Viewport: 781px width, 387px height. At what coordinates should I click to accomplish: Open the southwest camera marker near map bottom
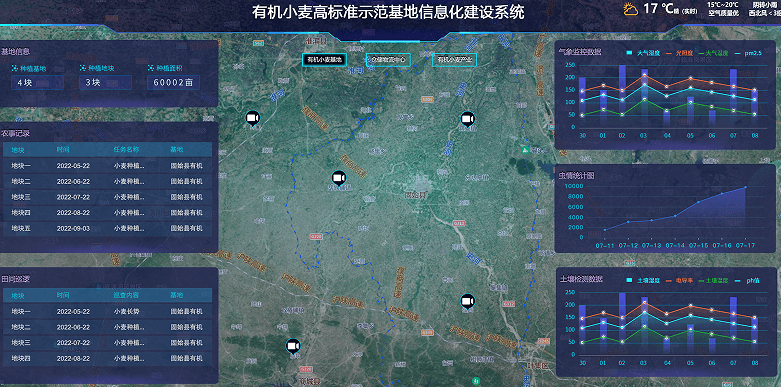click(293, 347)
